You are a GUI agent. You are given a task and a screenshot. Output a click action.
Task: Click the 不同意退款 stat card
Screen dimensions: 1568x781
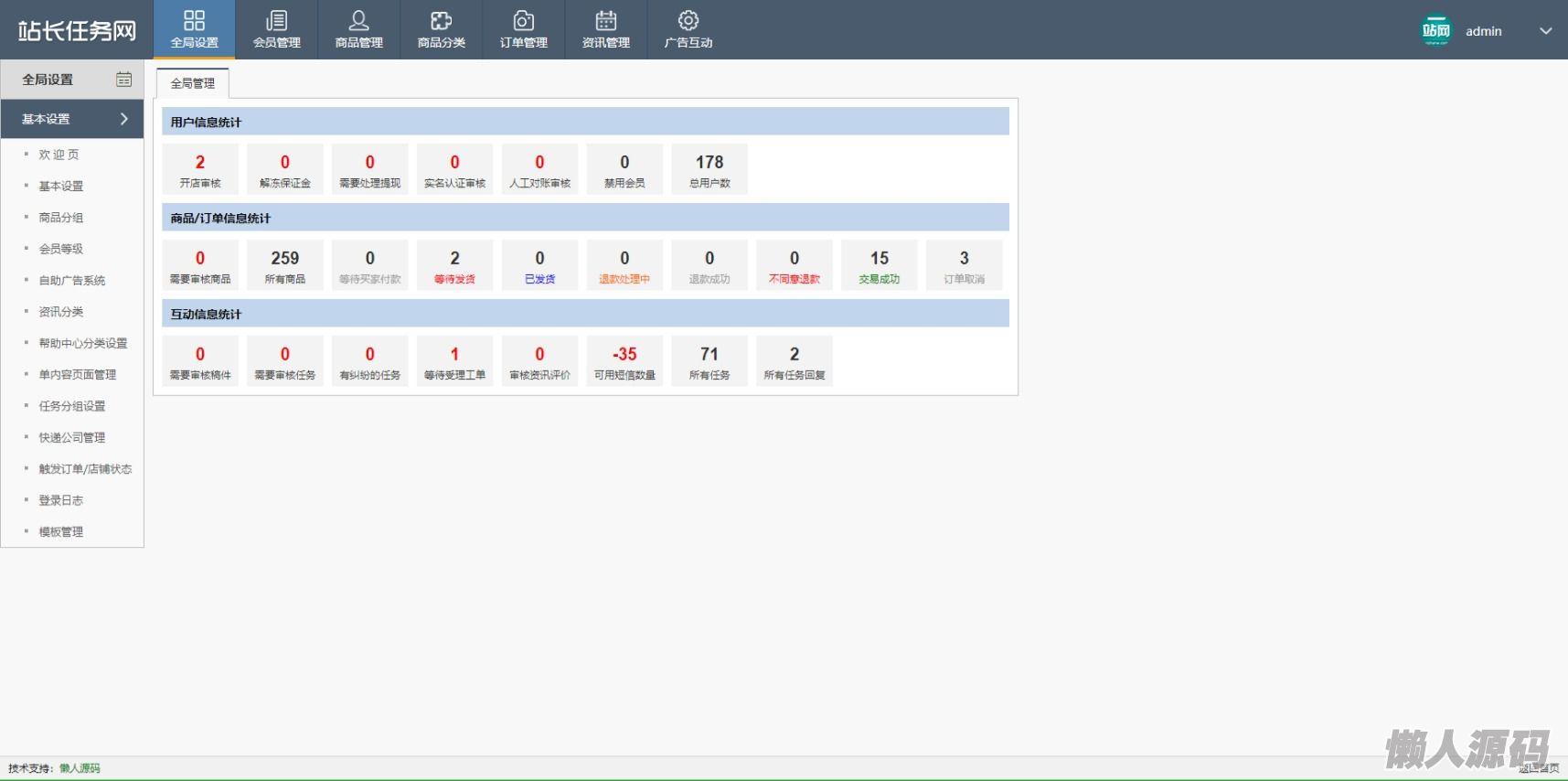tap(795, 265)
